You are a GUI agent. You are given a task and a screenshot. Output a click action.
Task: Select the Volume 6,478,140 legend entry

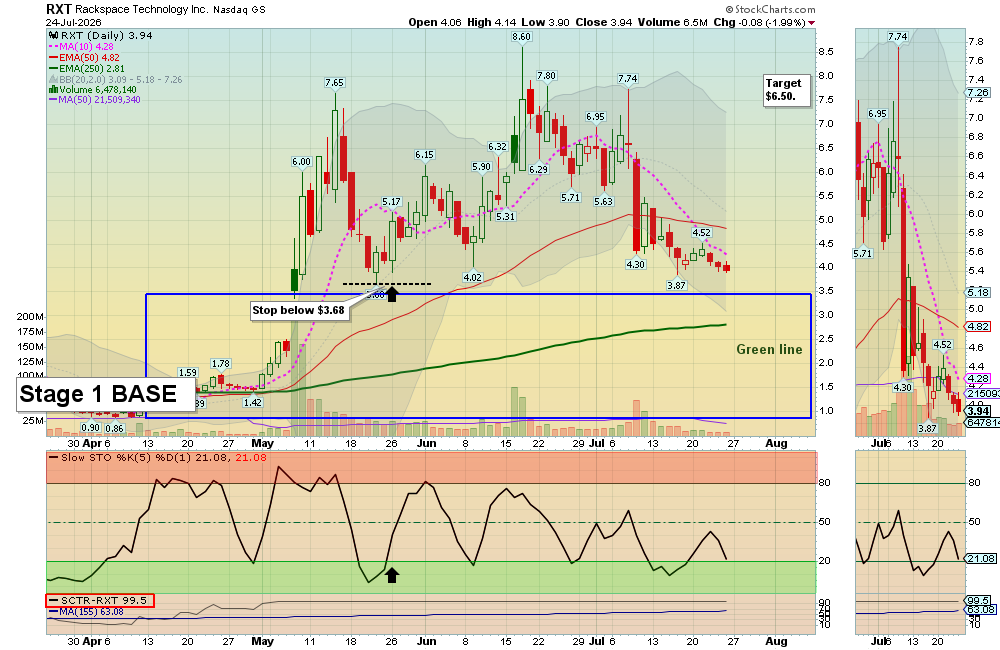(x=92, y=90)
